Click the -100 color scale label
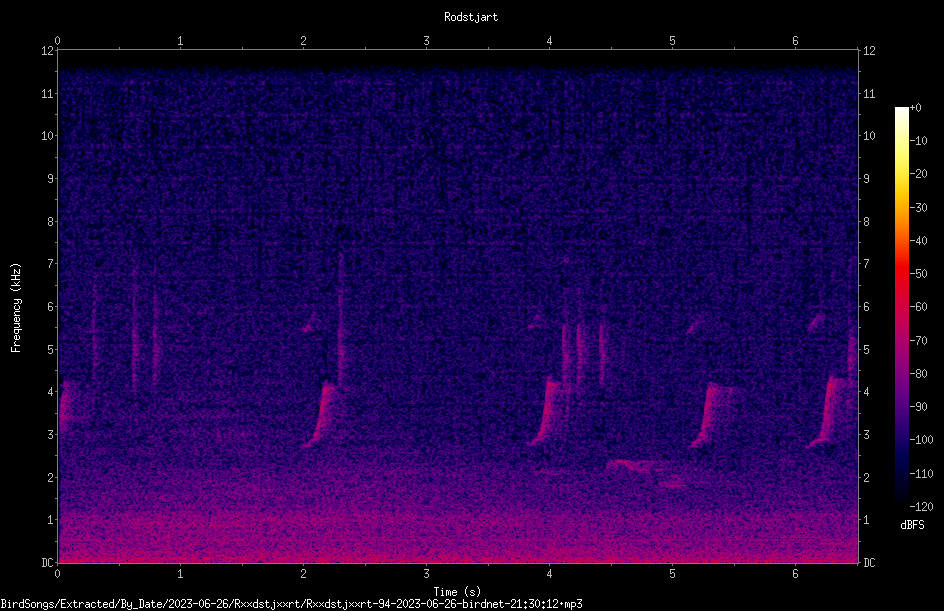Viewport: 944px width, 611px height. [921, 440]
